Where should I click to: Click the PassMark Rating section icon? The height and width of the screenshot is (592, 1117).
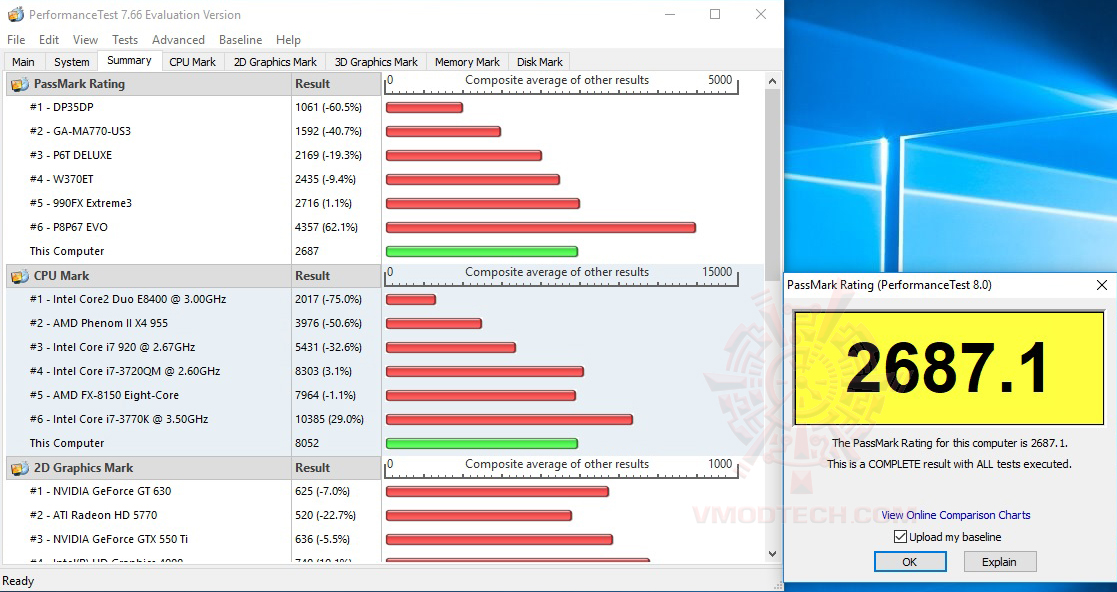(x=19, y=83)
